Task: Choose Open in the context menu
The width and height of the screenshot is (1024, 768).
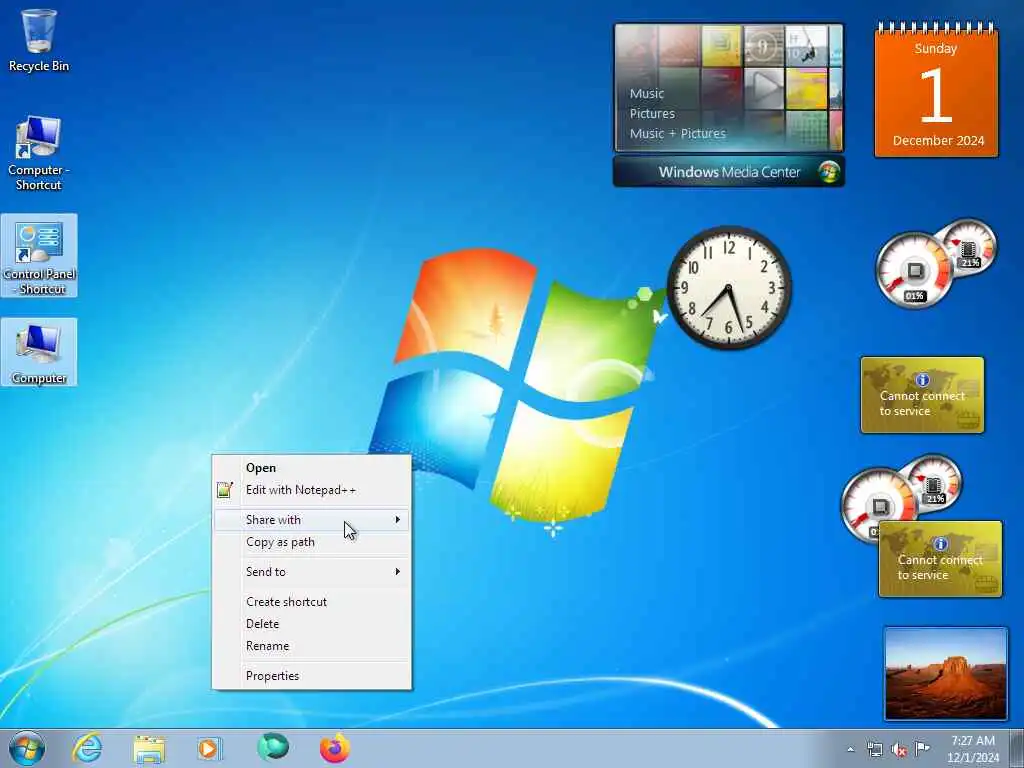Action: pos(312,468)
